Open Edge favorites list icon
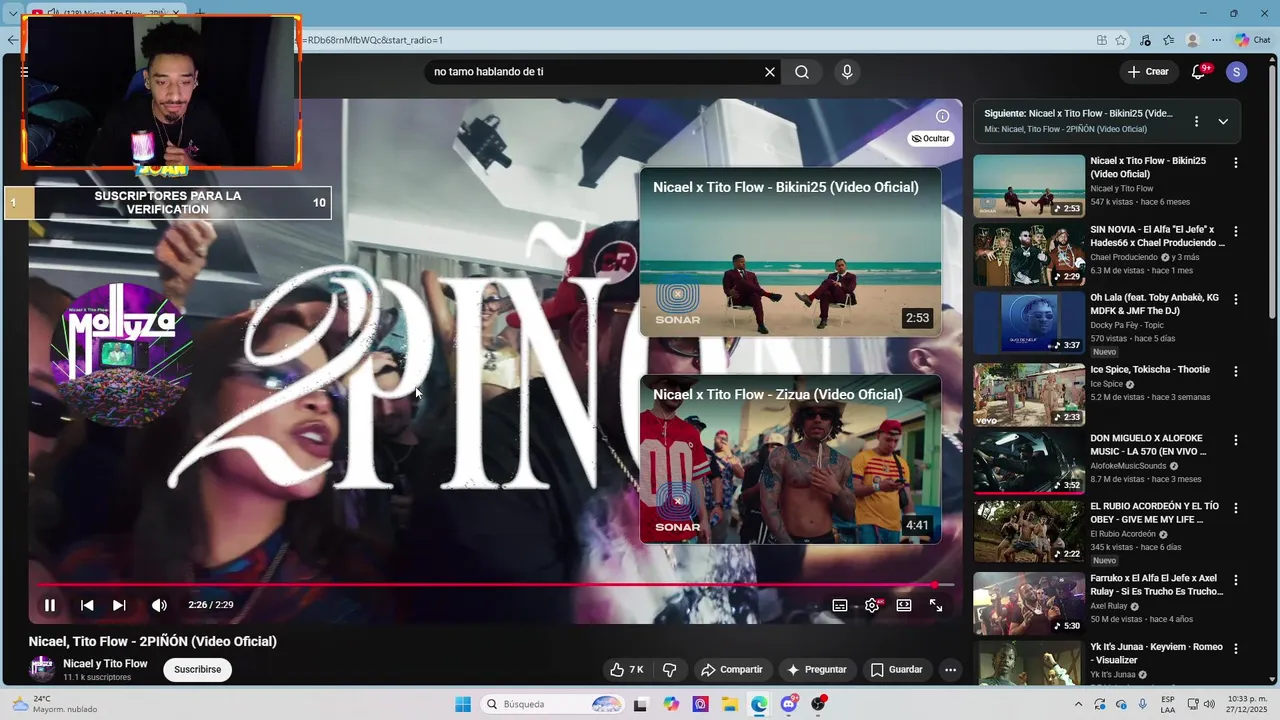This screenshot has width=1280, height=720. tap(1169, 40)
